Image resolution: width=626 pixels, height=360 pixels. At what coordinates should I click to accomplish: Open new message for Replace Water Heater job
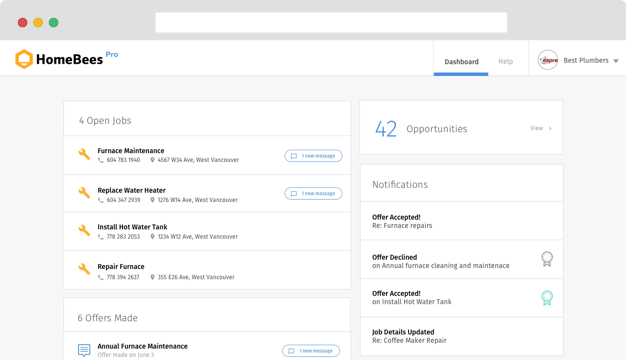click(313, 194)
